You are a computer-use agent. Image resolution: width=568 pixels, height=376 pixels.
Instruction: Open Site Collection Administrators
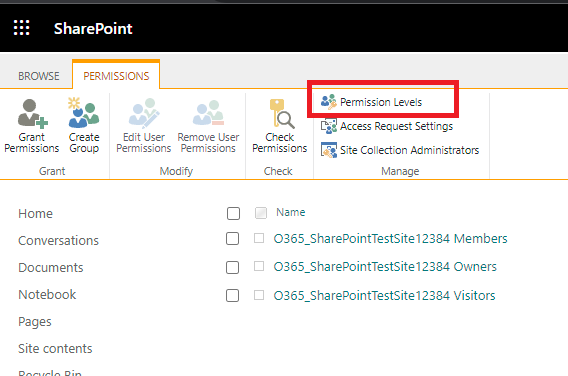pos(409,150)
